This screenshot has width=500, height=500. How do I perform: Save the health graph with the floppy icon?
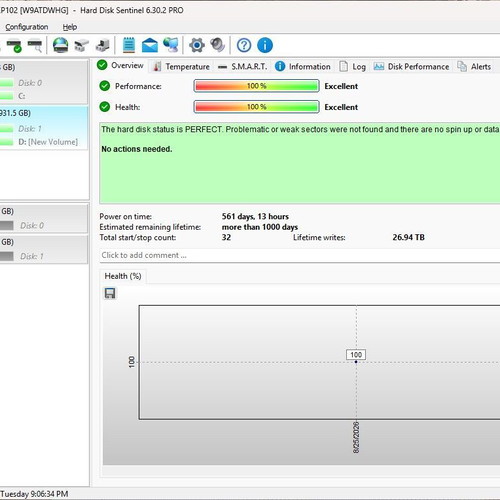tap(110, 293)
